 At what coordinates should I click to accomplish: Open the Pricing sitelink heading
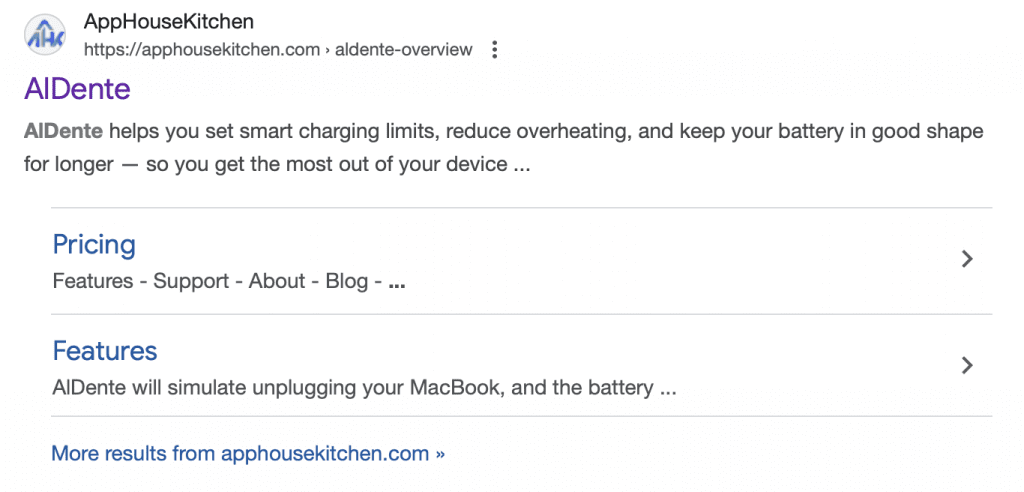tap(94, 244)
